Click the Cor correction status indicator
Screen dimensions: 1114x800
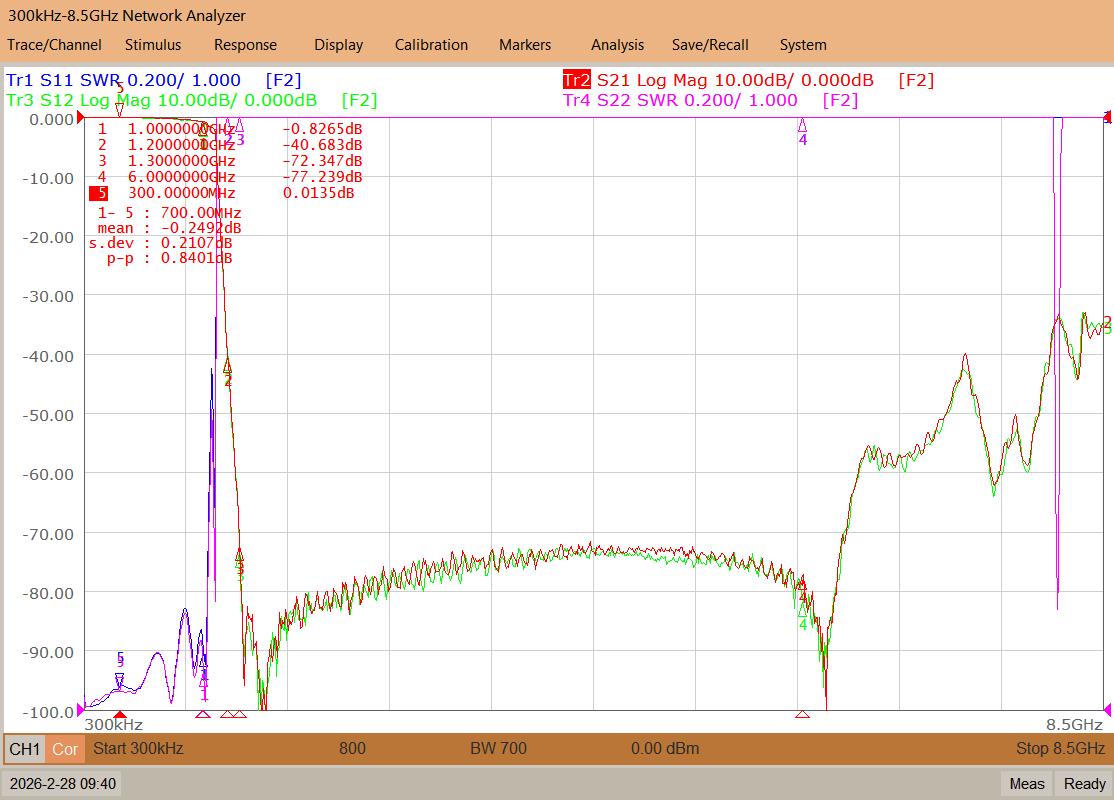point(65,749)
